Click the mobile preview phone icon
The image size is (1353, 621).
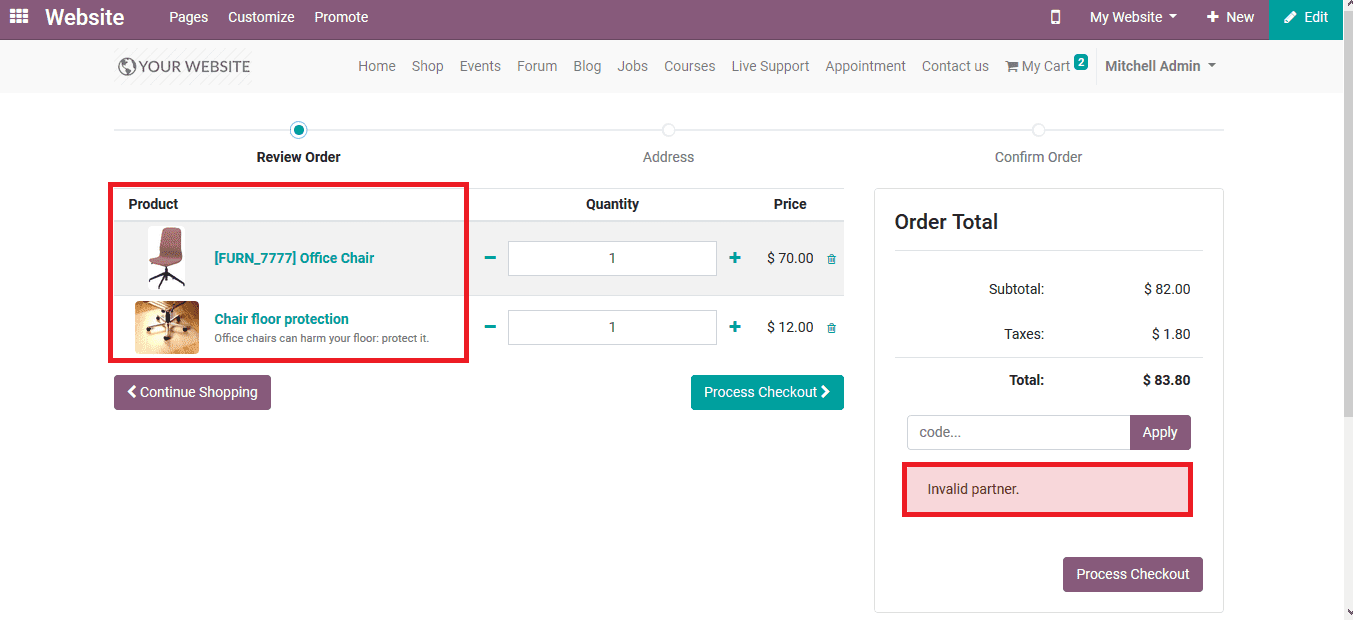coord(1055,17)
